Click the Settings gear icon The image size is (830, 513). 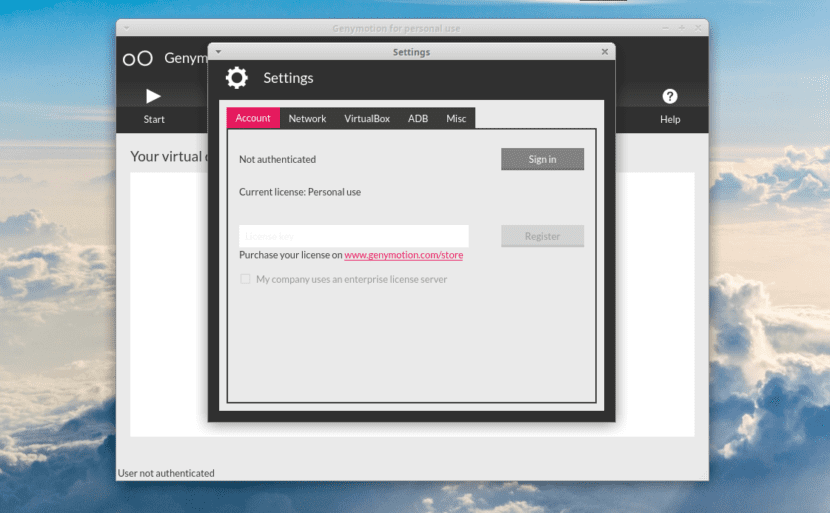pyautogui.click(x=237, y=78)
